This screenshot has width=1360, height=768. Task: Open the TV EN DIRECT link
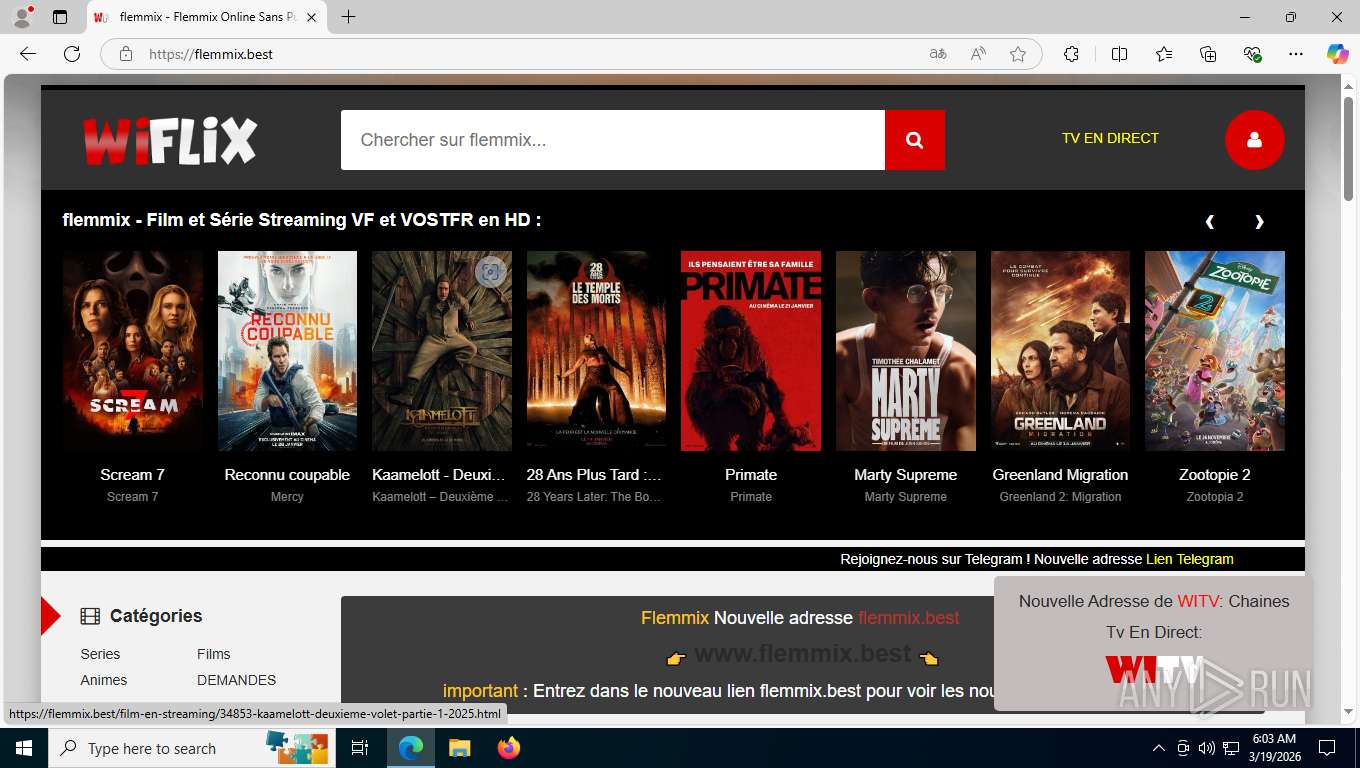(x=1110, y=138)
